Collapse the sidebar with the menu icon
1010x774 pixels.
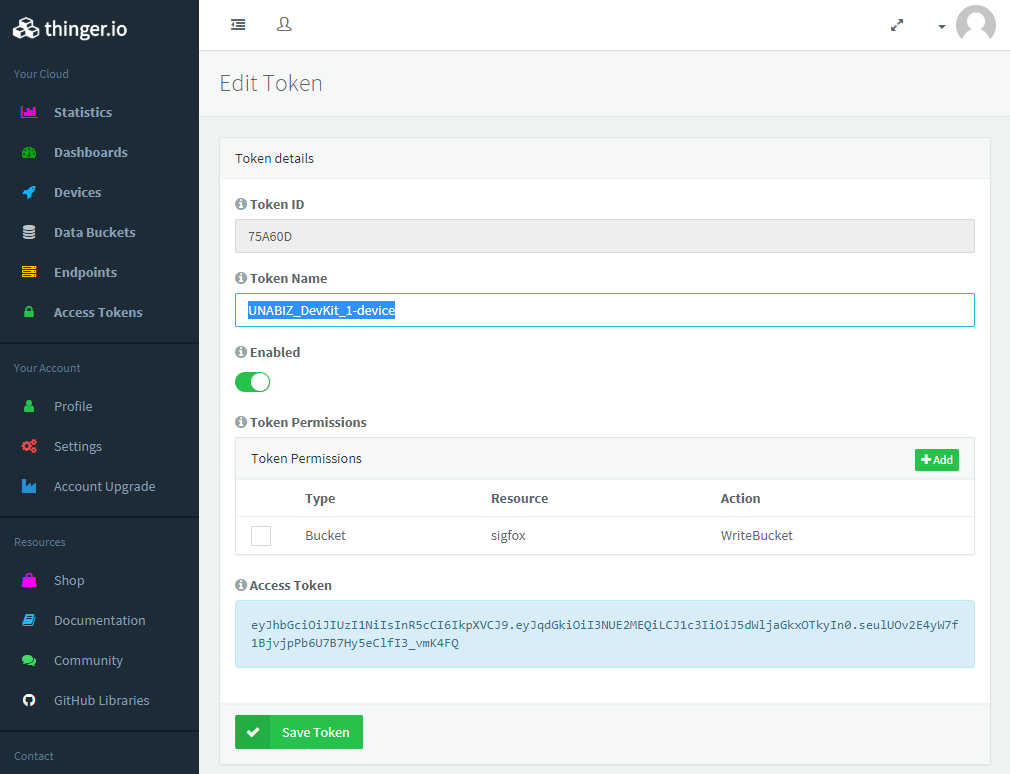click(x=238, y=24)
